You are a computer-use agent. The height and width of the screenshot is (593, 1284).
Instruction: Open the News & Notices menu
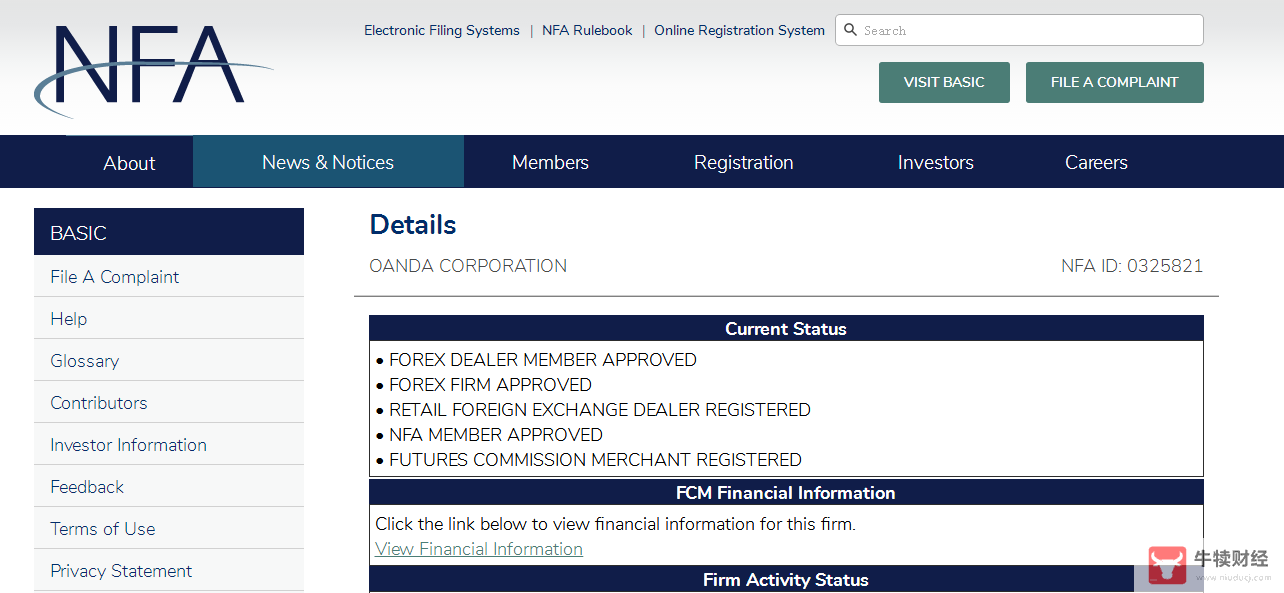point(328,162)
